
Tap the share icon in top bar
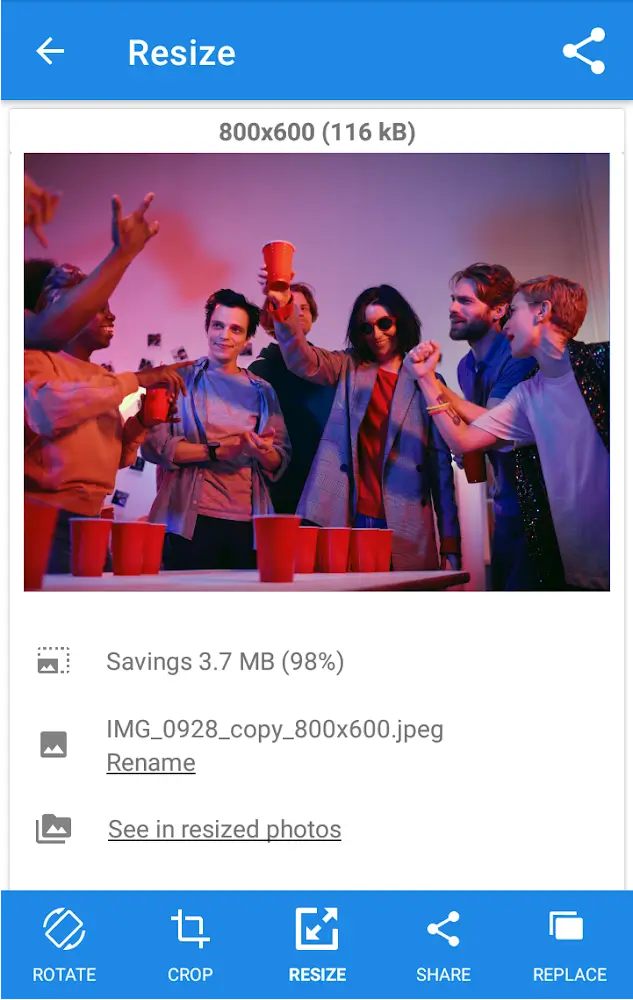click(583, 51)
